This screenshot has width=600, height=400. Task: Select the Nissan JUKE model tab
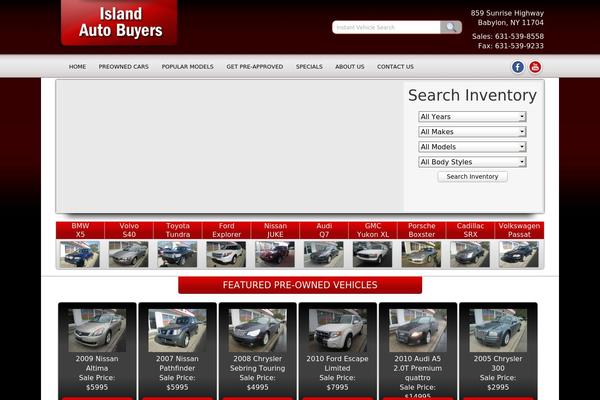coord(275,230)
